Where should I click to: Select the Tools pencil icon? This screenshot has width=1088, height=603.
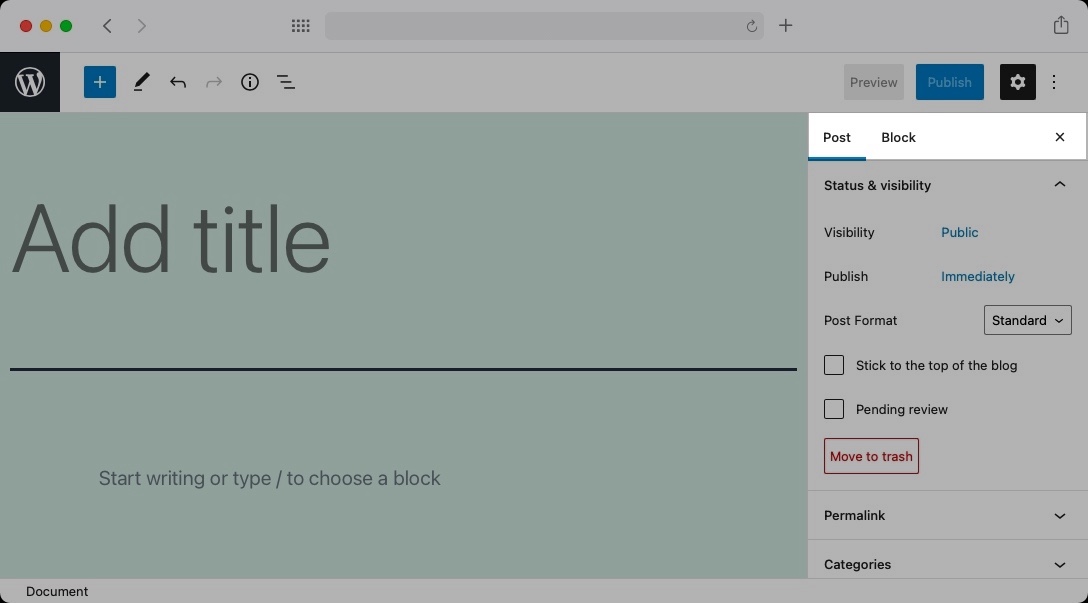[140, 82]
